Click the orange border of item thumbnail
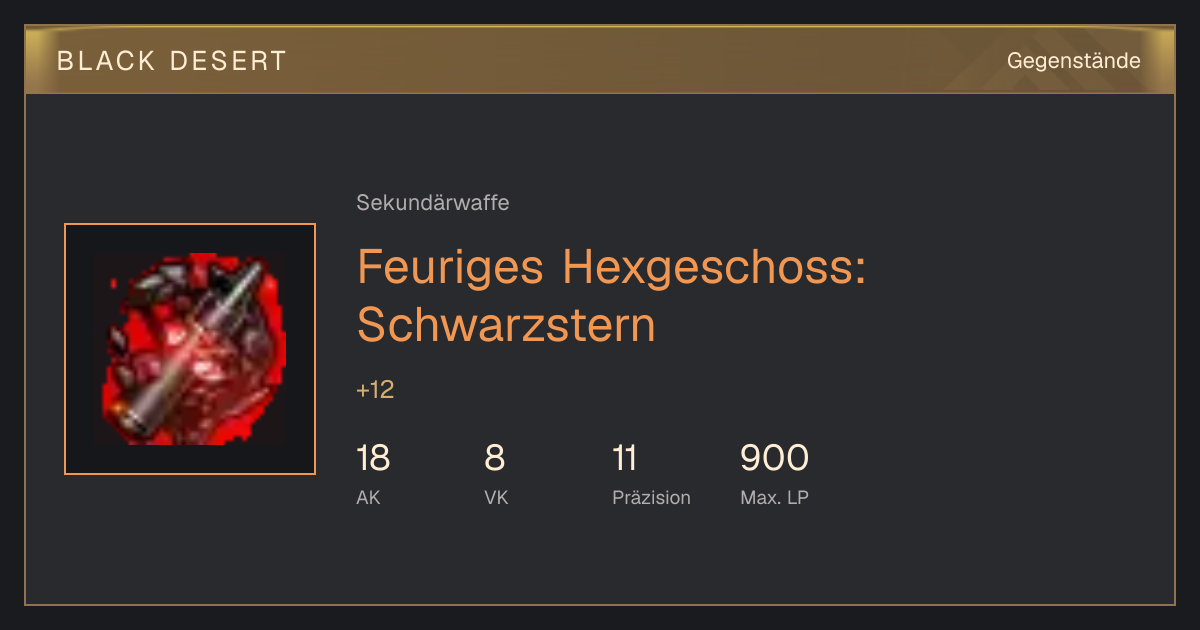Screen dimensions: 1200x630 point(190,225)
